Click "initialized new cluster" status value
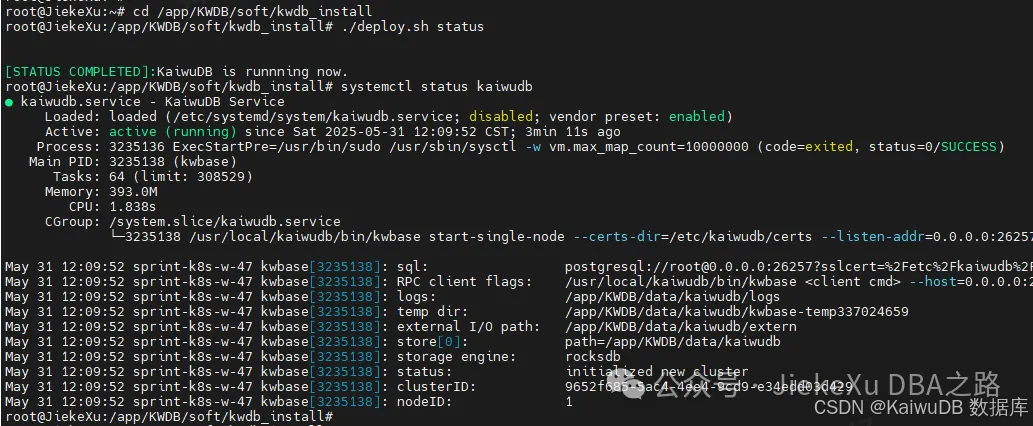The height and width of the screenshot is (426, 1033). (656, 371)
